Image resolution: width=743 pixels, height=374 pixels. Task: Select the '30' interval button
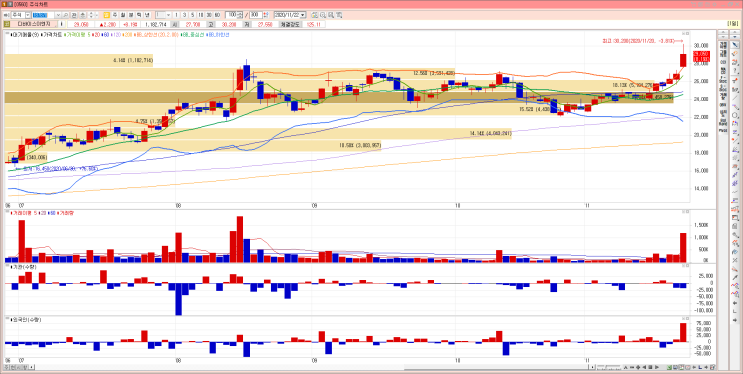coord(209,15)
